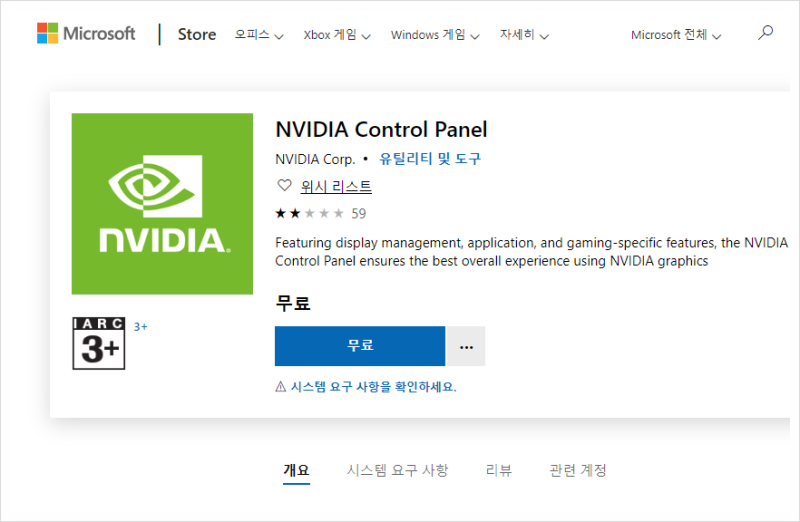Image resolution: width=800 pixels, height=522 pixels.
Task: Click the 무료 price heading
Action: 293,303
